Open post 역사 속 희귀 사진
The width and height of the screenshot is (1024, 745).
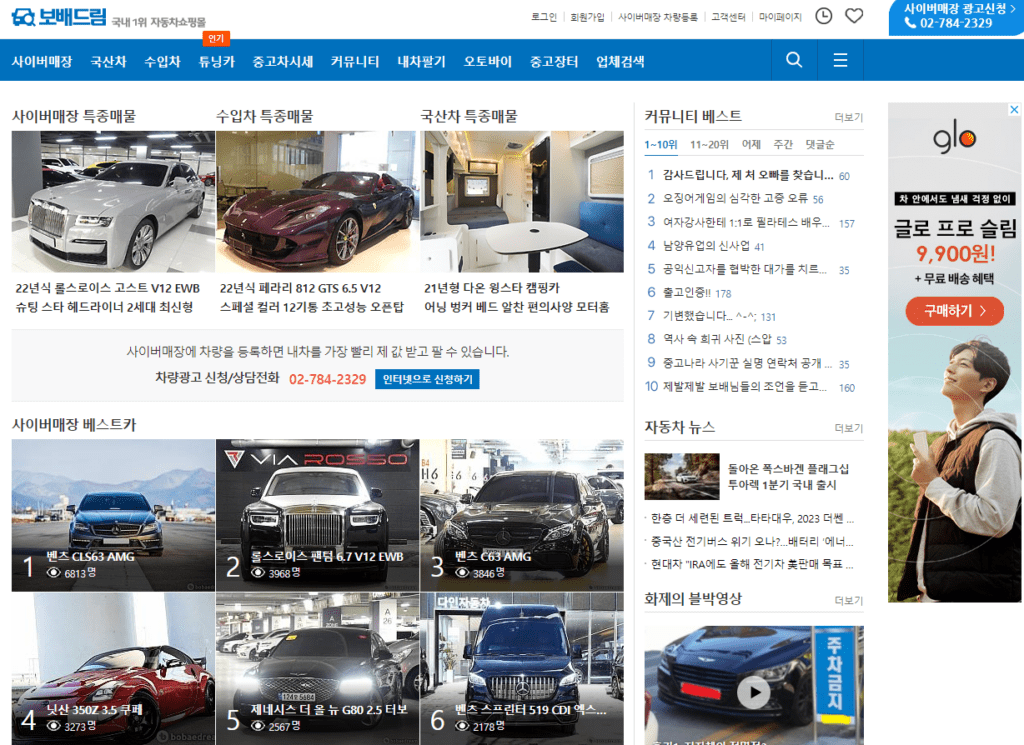click(717, 340)
